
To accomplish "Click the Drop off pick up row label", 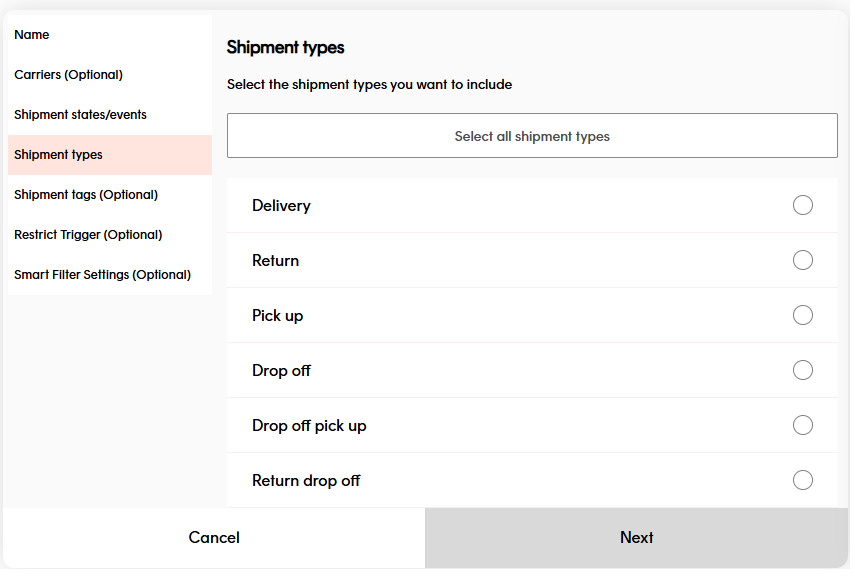I will coord(309,425).
